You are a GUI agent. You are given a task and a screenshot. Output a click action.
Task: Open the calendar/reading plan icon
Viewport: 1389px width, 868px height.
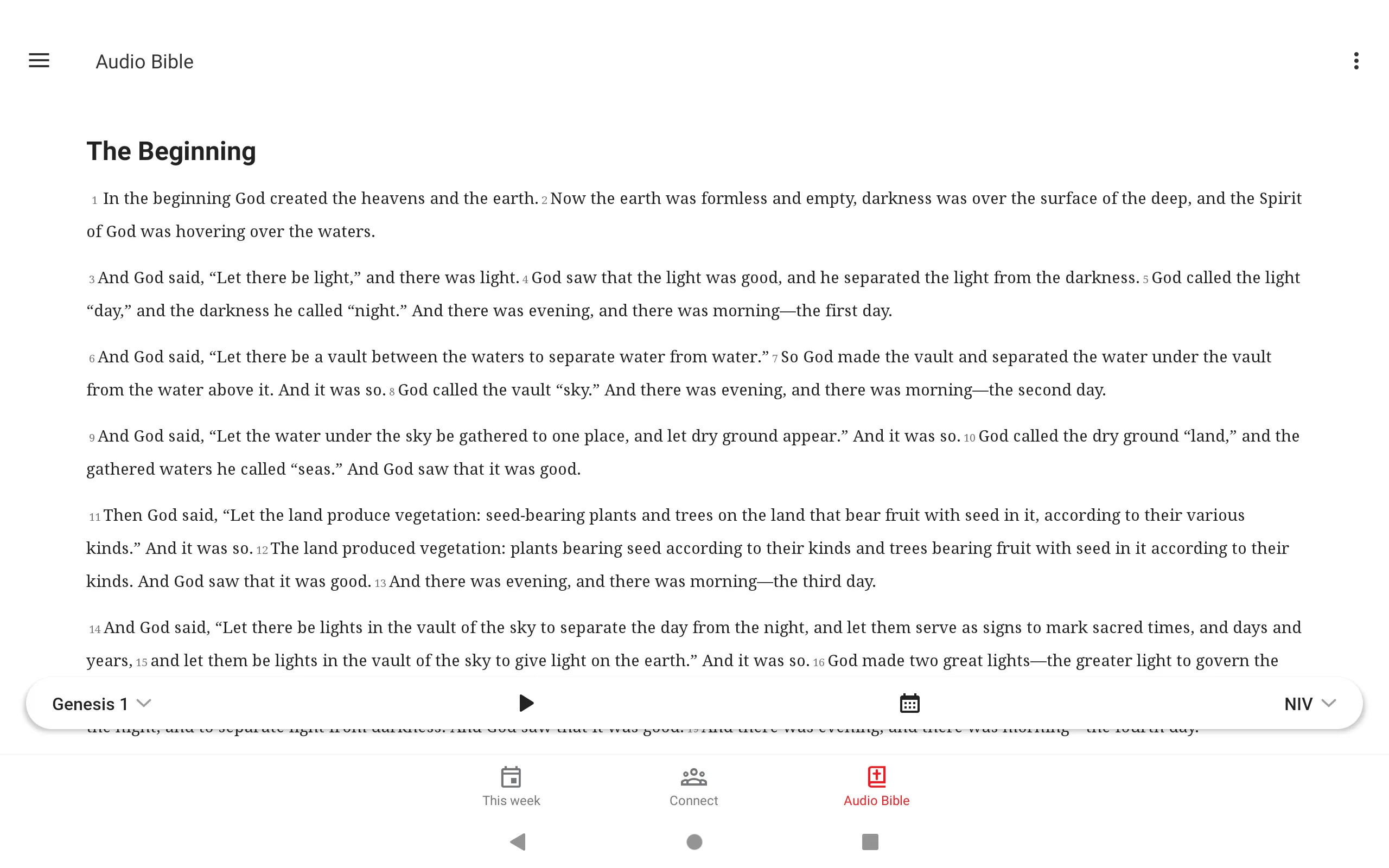click(909, 703)
